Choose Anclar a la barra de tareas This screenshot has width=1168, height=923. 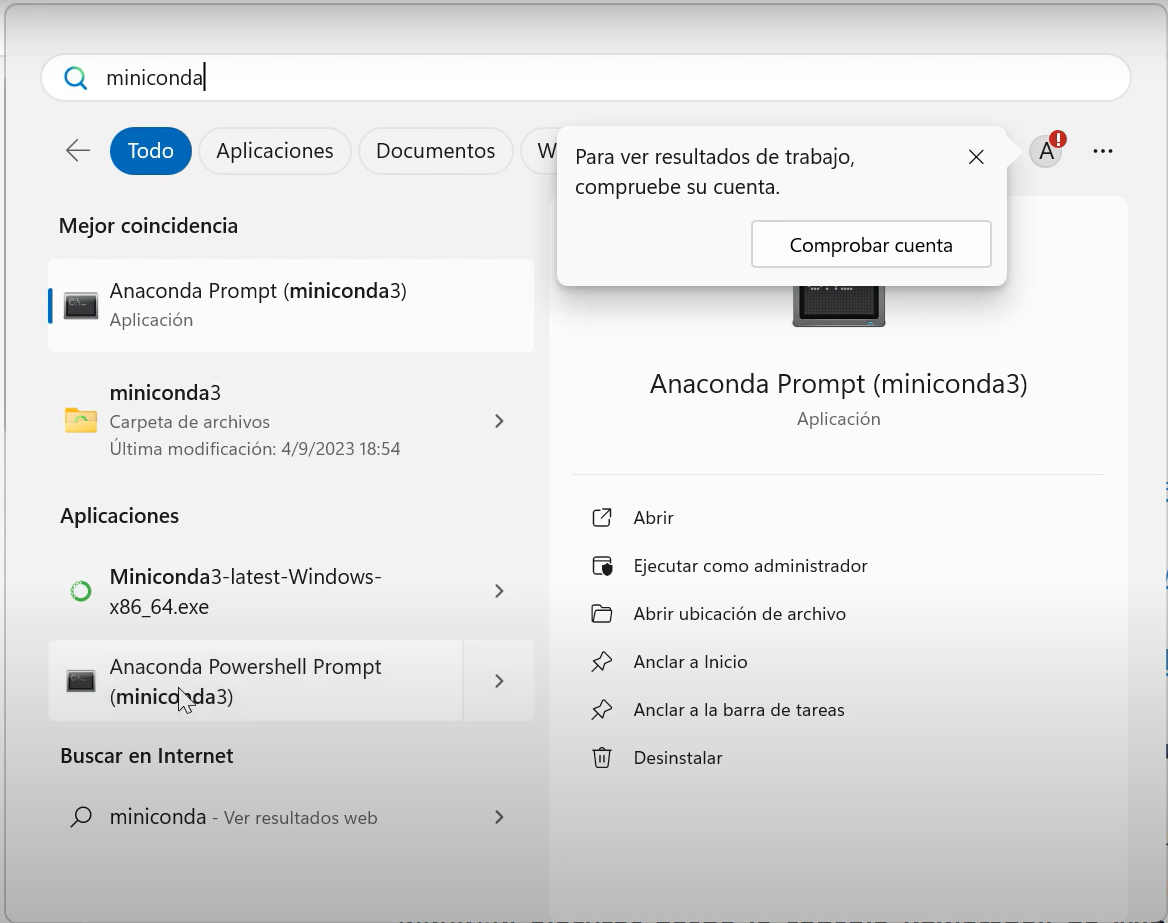point(739,710)
